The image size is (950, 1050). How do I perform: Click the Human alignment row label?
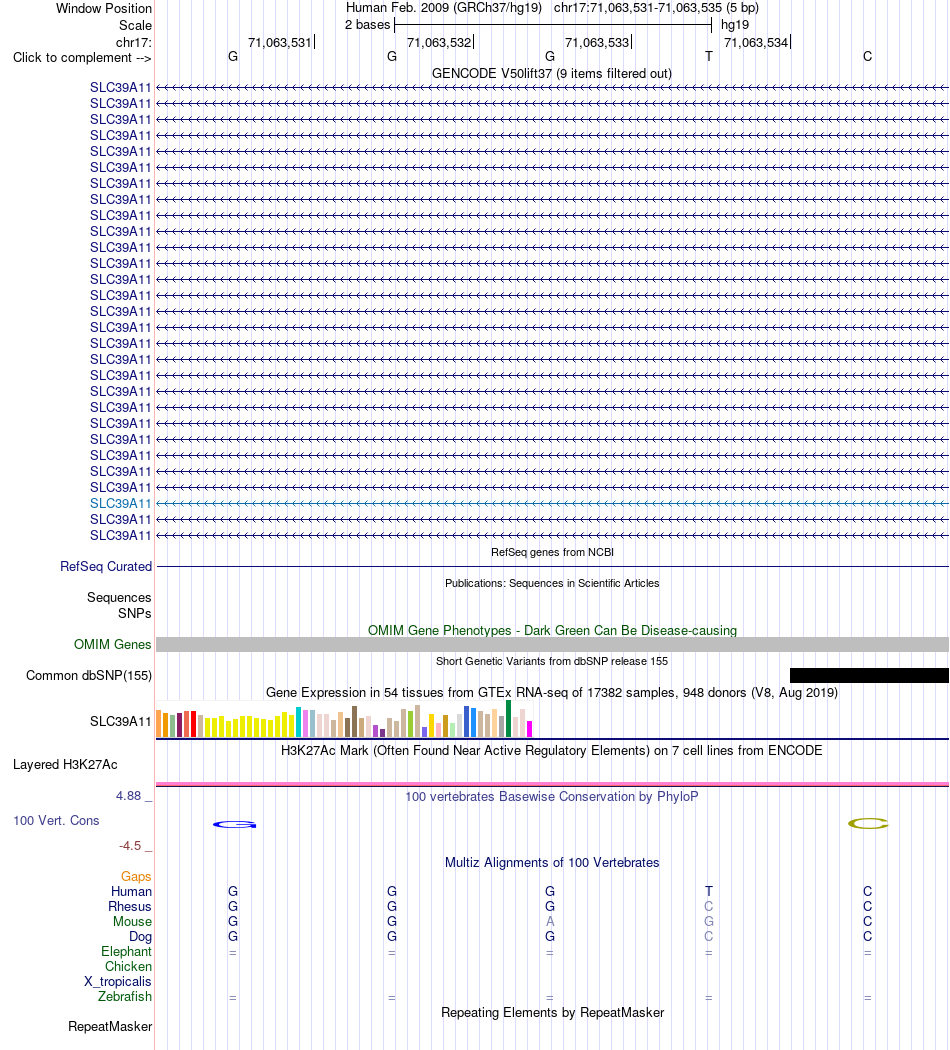tap(131, 892)
